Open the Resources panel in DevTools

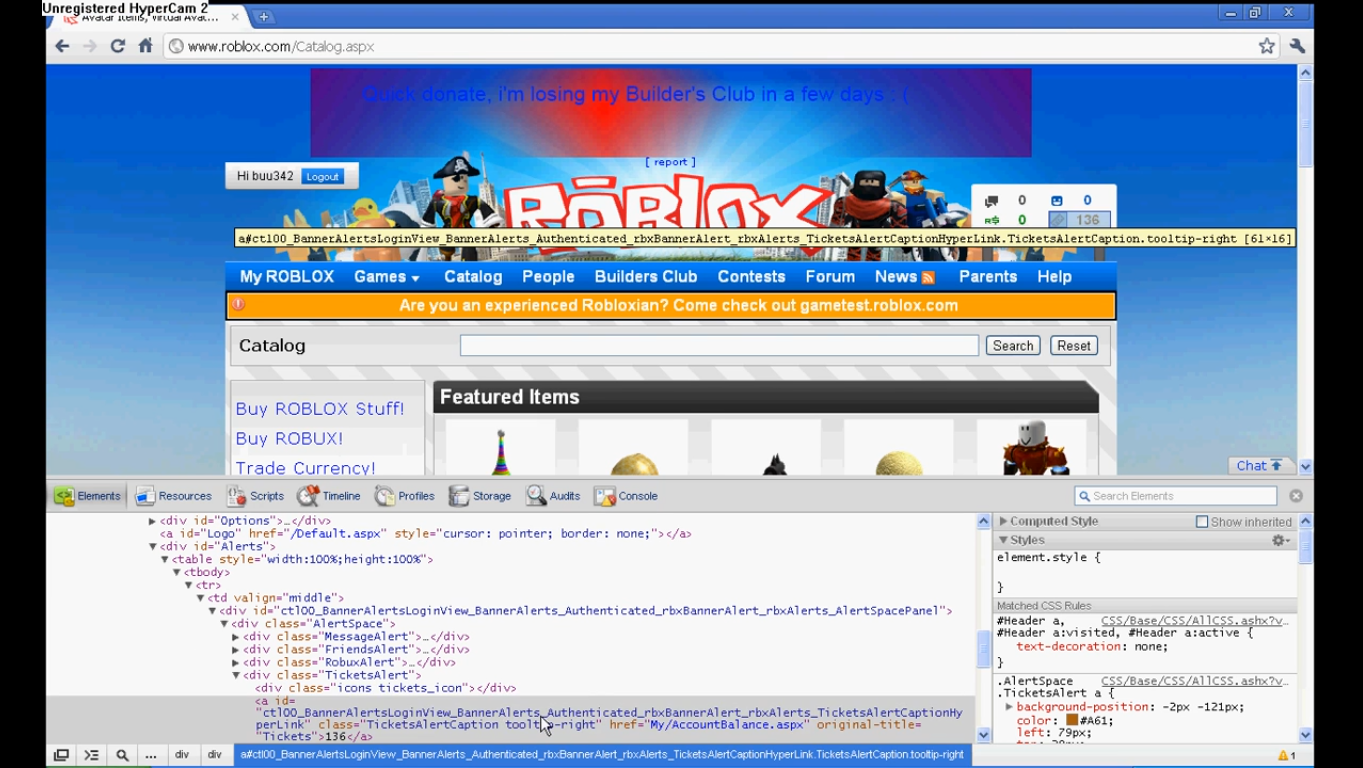pos(174,496)
